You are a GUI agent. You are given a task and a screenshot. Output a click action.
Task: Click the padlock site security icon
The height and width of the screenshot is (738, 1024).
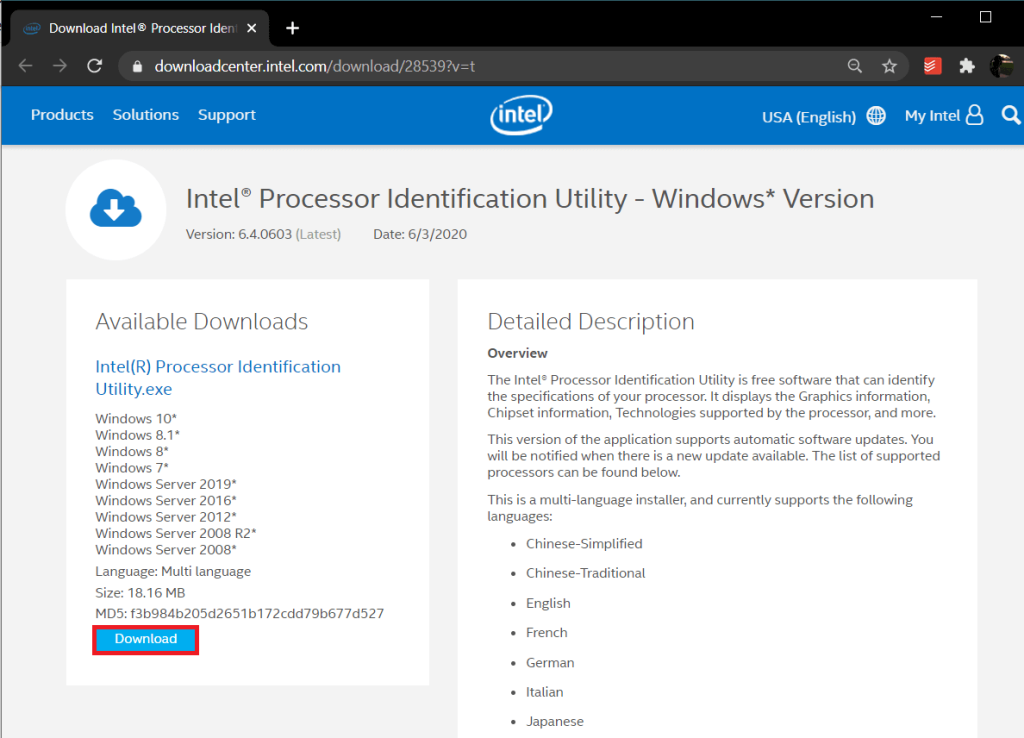pyautogui.click(x=137, y=67)
